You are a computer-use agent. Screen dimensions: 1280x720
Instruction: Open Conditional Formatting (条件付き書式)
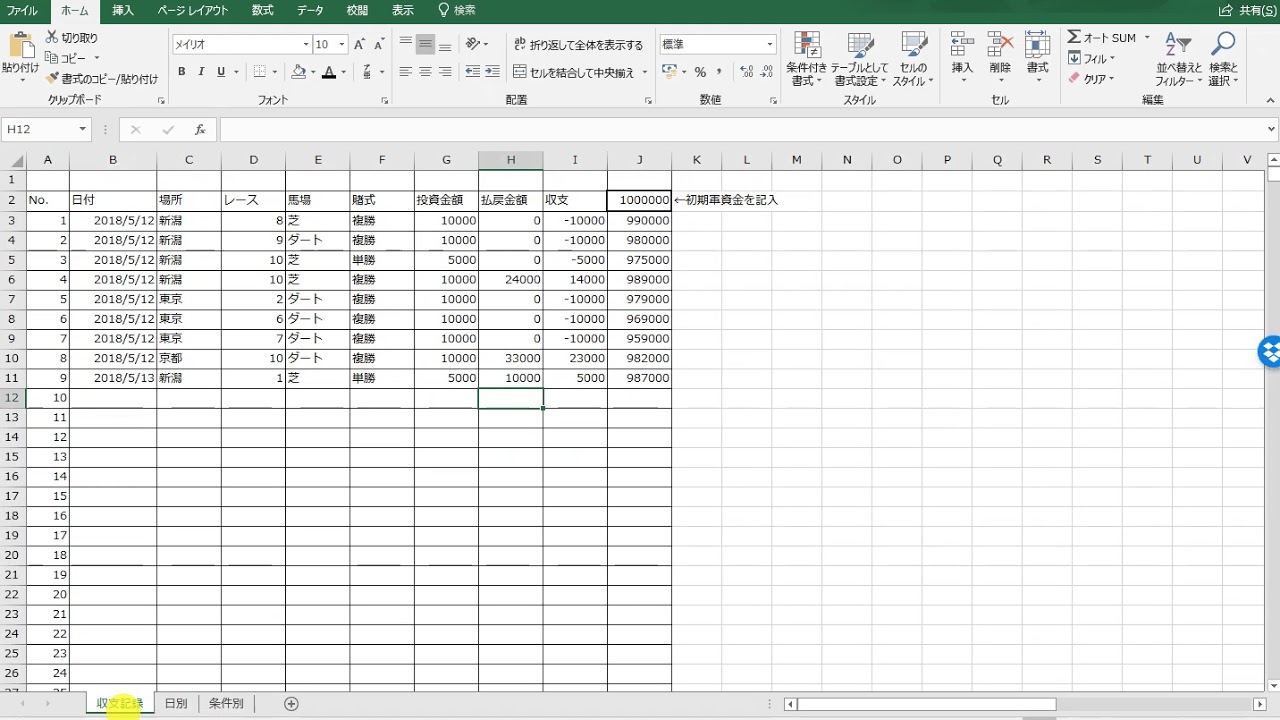pos(806,59)
